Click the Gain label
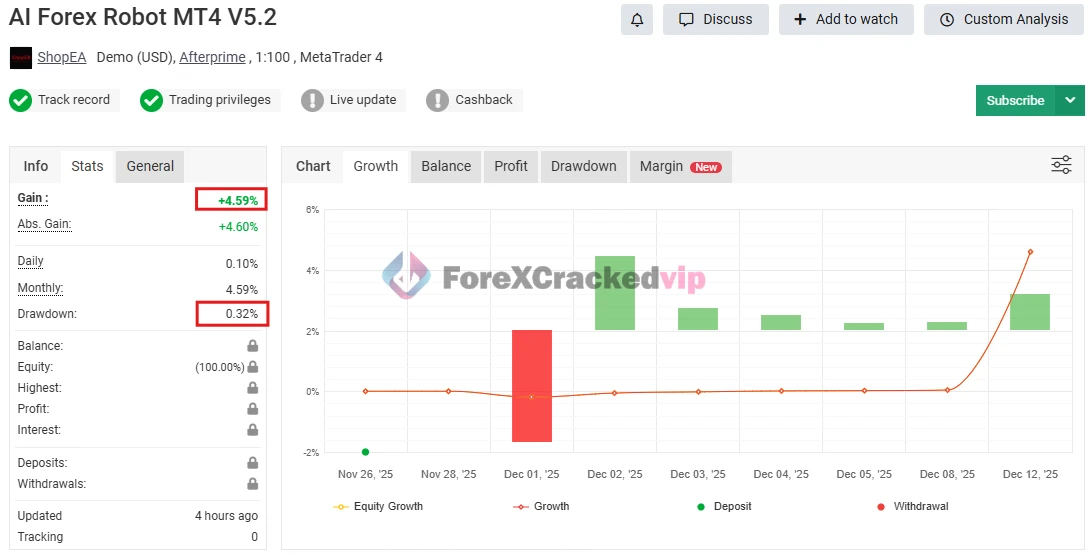The image size is (1088, 555). point(33,198)
